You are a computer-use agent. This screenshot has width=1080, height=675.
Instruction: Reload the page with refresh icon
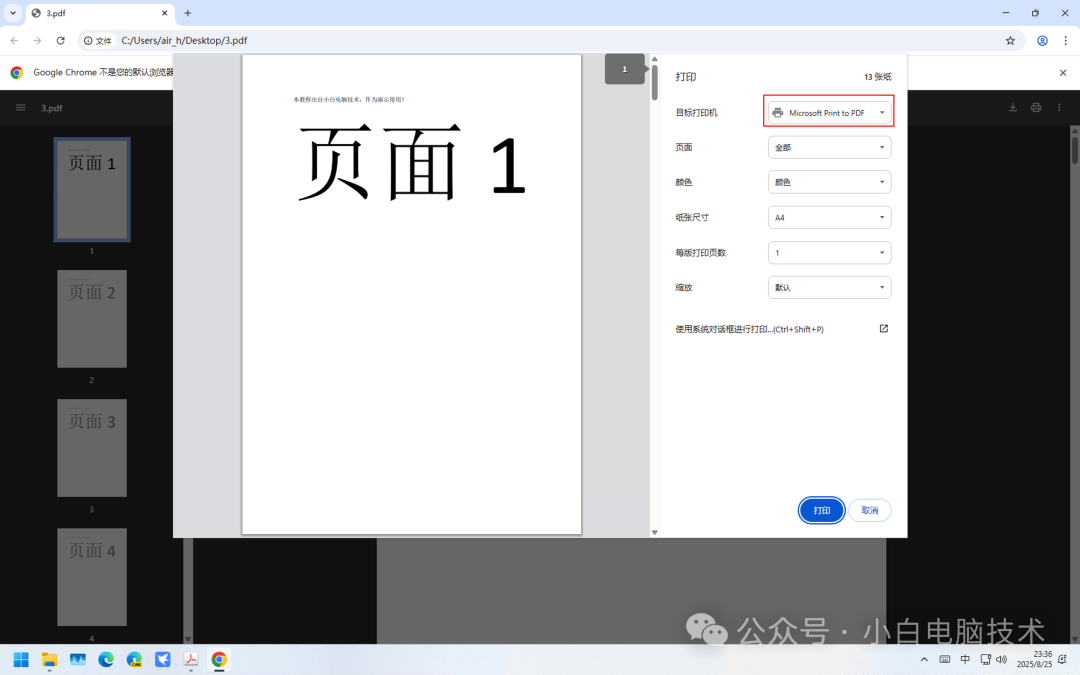click(x=61, y=41)
